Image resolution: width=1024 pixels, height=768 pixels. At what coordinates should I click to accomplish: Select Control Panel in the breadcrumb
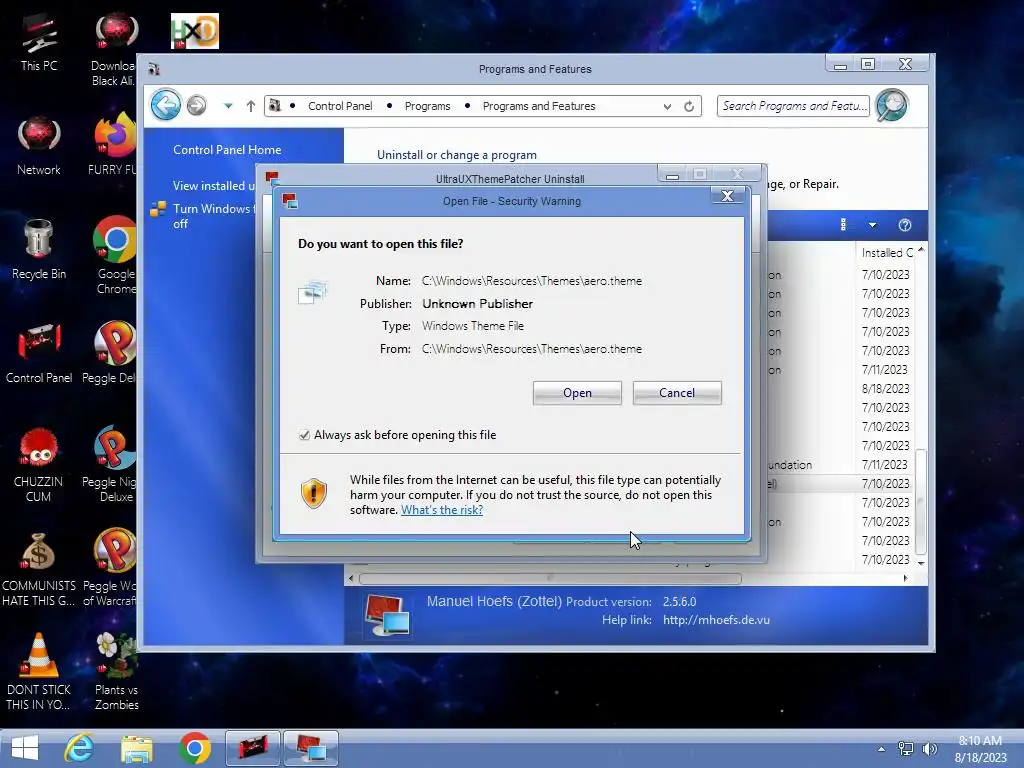(x=340, y=106)
